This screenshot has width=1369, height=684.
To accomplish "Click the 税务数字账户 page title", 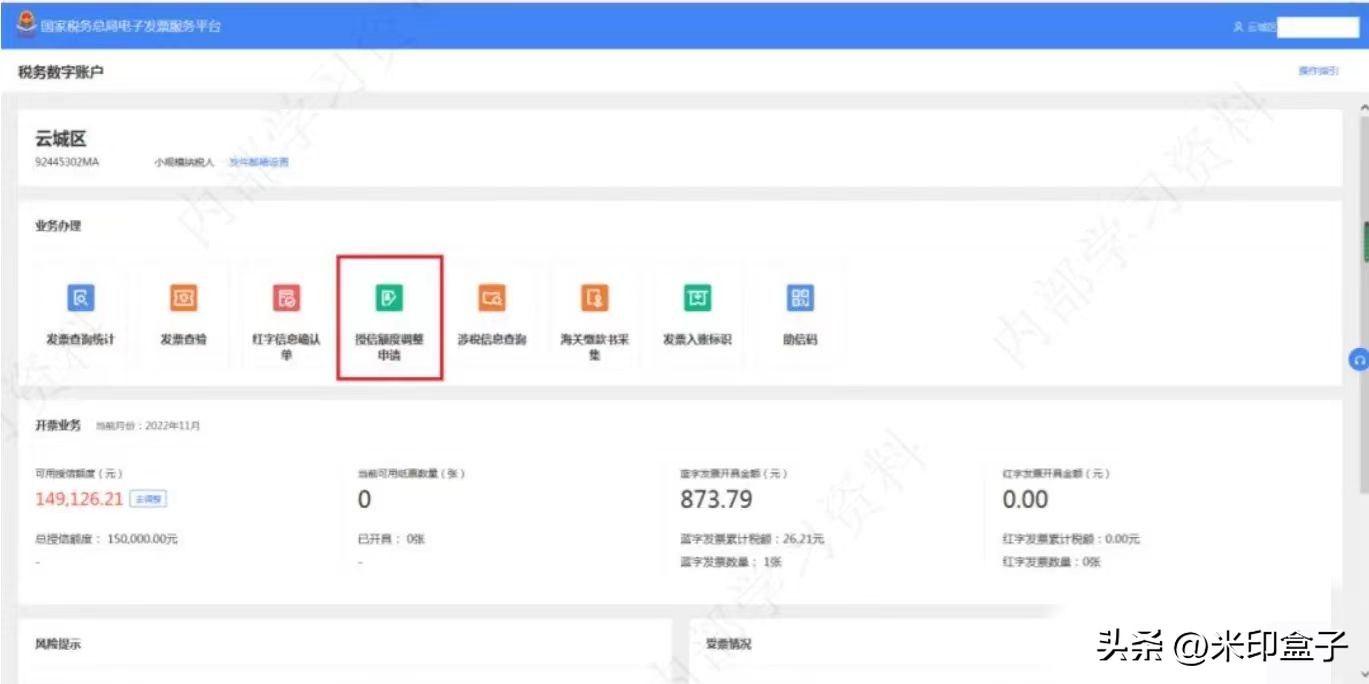I will (61, 72).
